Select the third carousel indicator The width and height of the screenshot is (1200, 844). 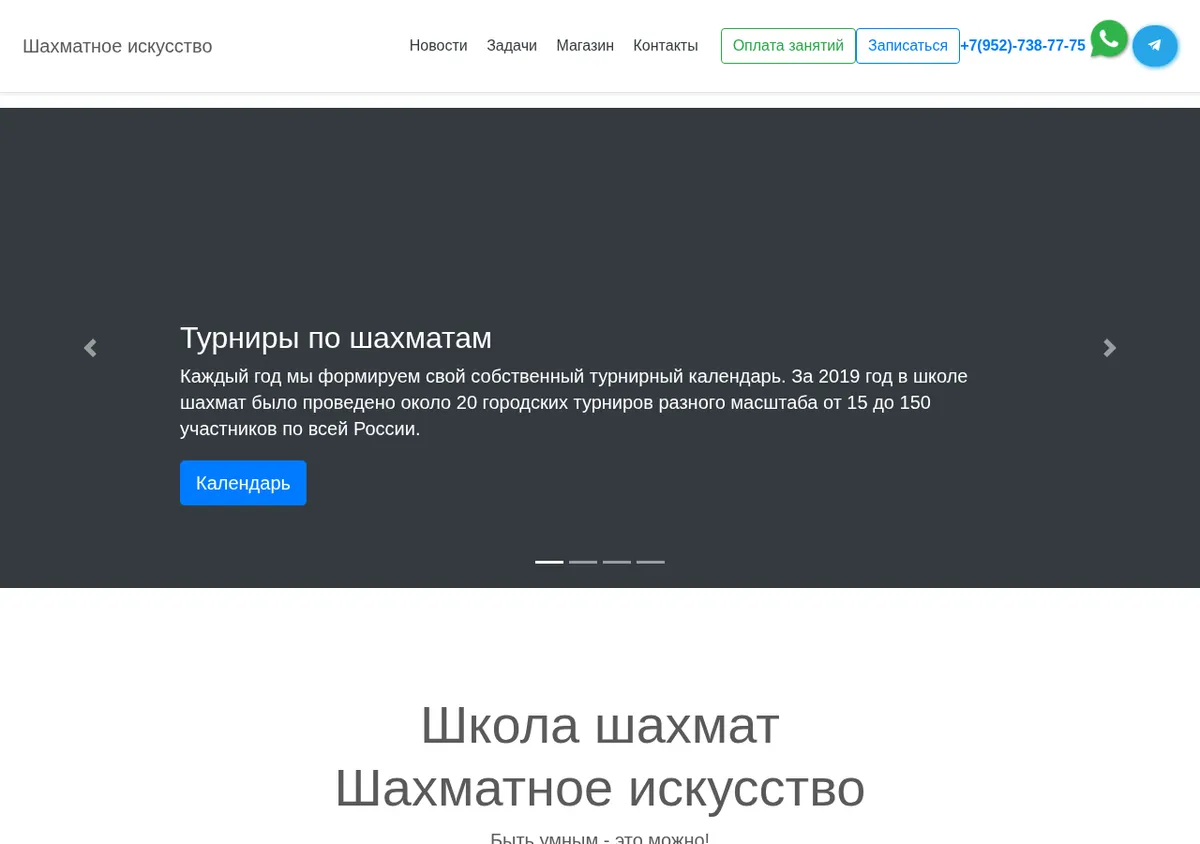click(x=617, y=562)
